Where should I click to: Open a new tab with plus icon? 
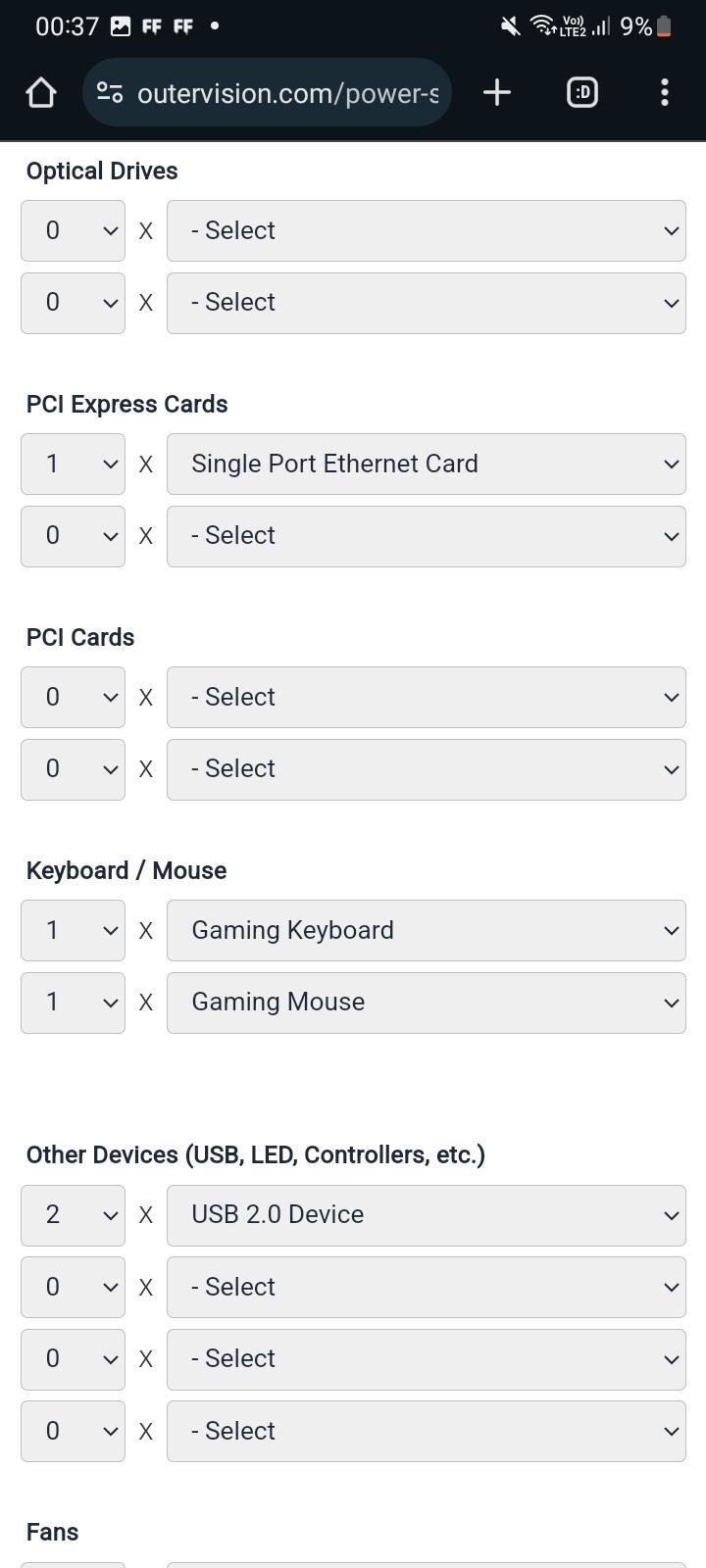click(497, 93)
